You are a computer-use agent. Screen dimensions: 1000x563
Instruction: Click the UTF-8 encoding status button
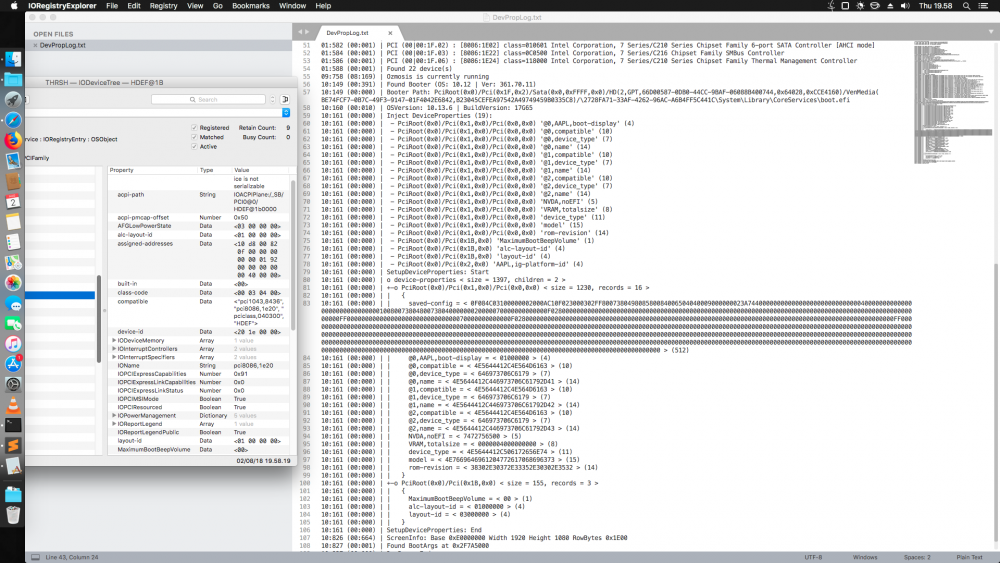coord(813,557)
